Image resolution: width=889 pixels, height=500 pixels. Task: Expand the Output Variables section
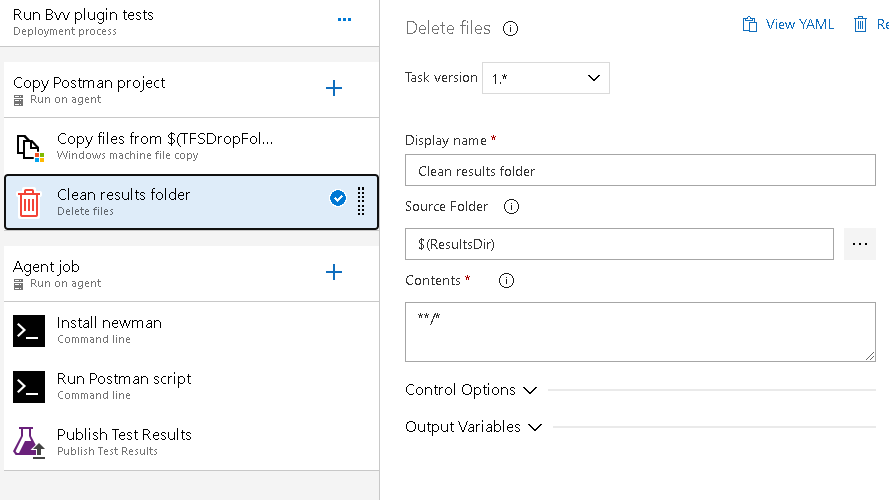pyautogui.click(x=535, y=427)
